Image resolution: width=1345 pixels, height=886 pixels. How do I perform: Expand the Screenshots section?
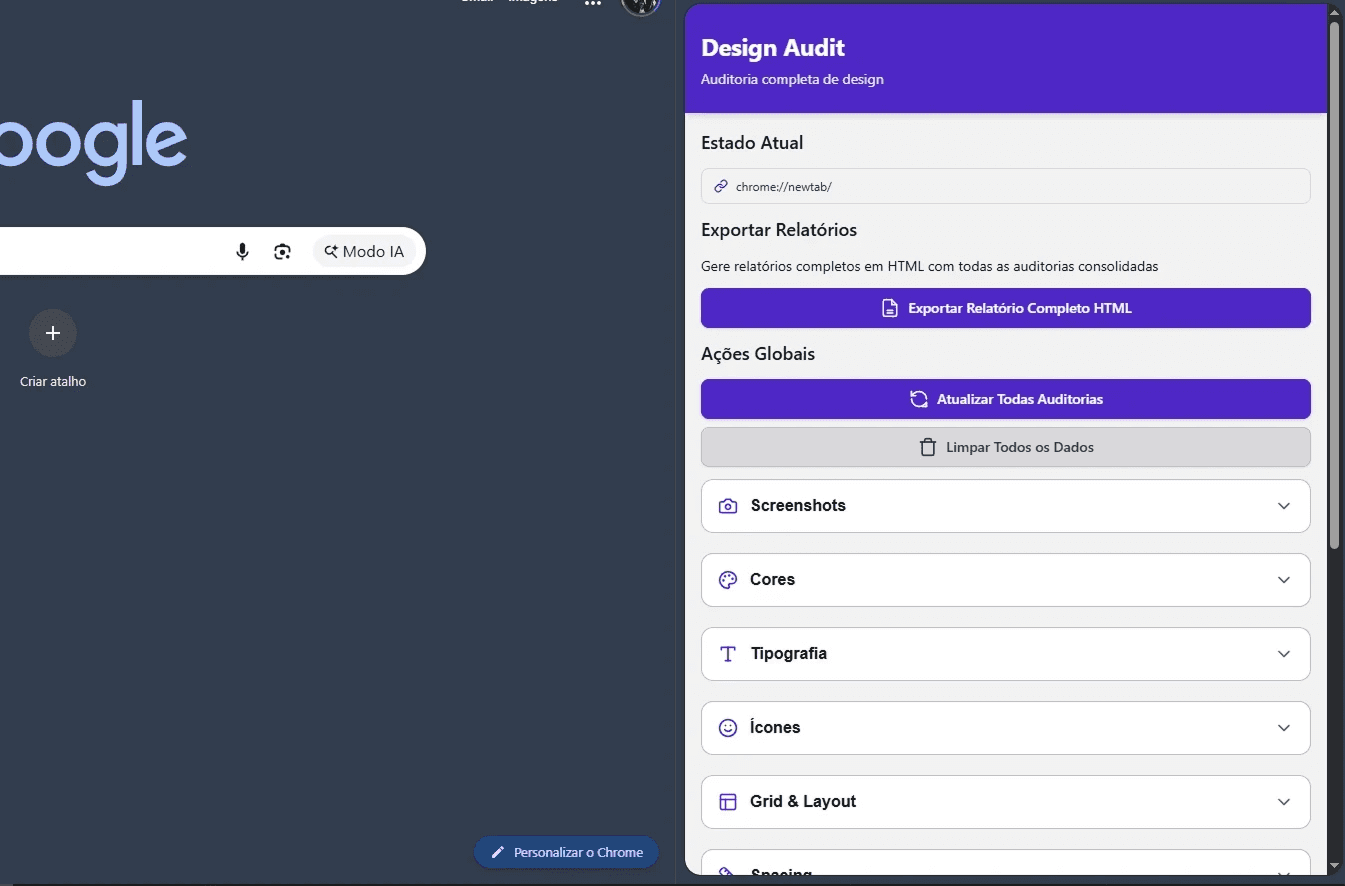(1284, 506)
